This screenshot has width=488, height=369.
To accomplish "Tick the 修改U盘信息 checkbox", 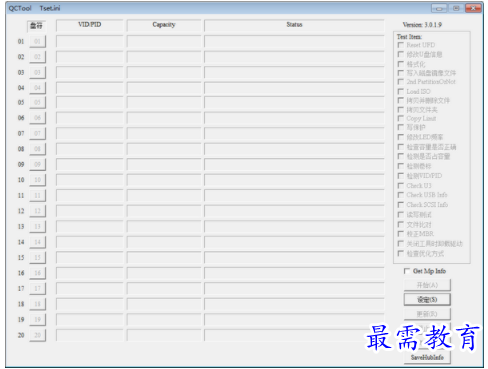I will (x=401, y=54).
